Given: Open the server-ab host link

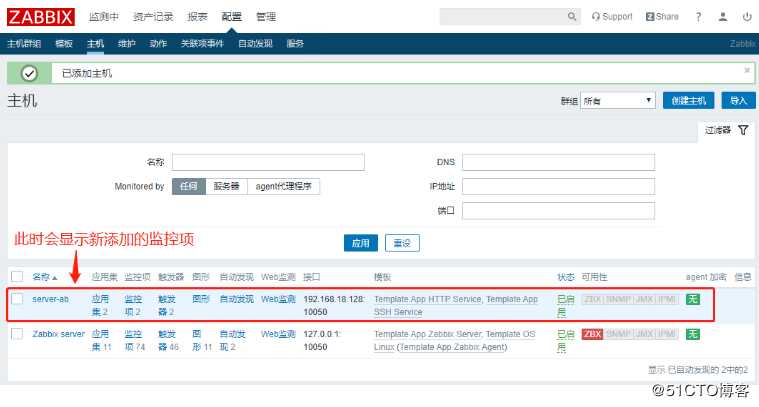Looking at the screenshot, I should tap(50, 299).
